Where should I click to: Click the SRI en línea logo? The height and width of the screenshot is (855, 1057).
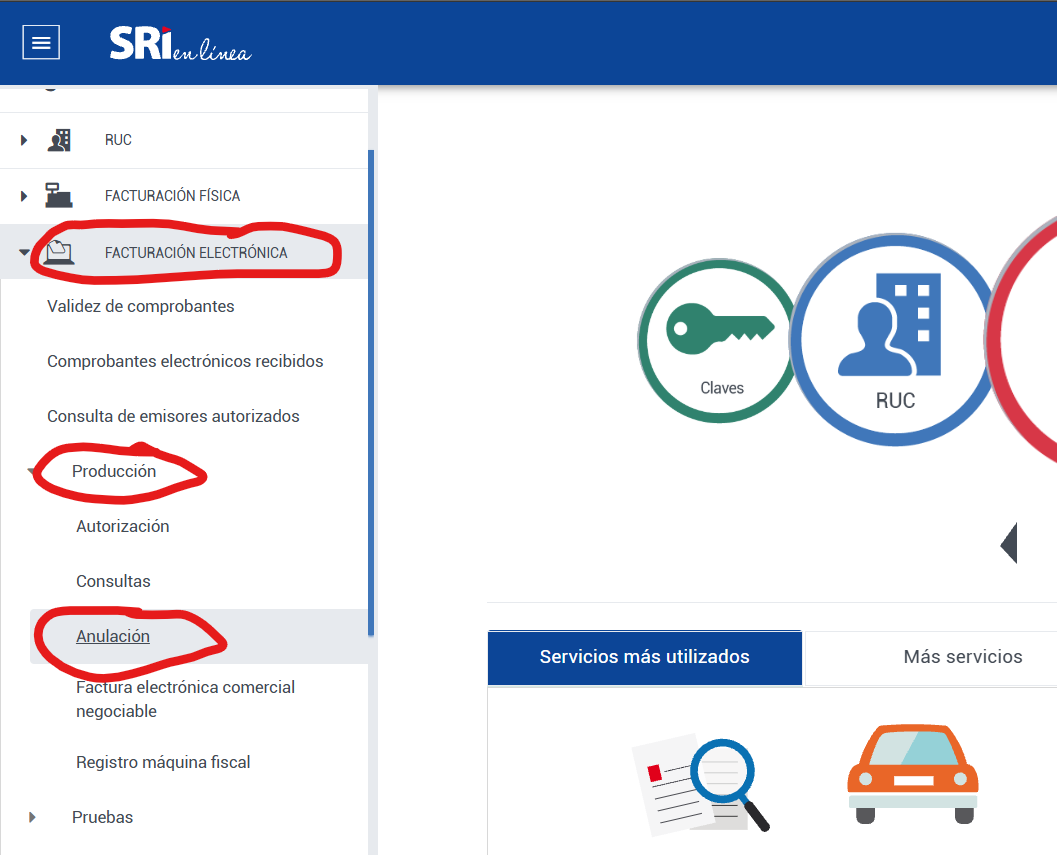pos(180,43)
